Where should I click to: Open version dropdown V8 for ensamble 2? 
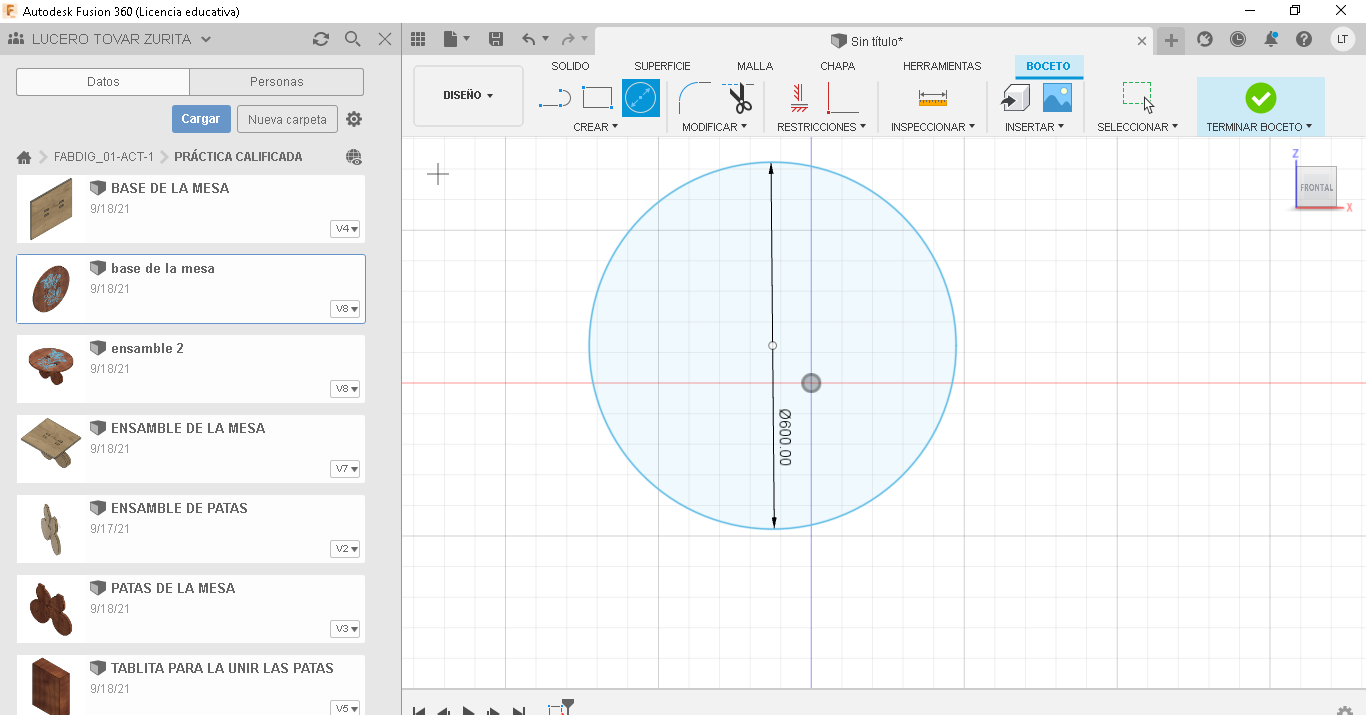[x=345, y=389]
